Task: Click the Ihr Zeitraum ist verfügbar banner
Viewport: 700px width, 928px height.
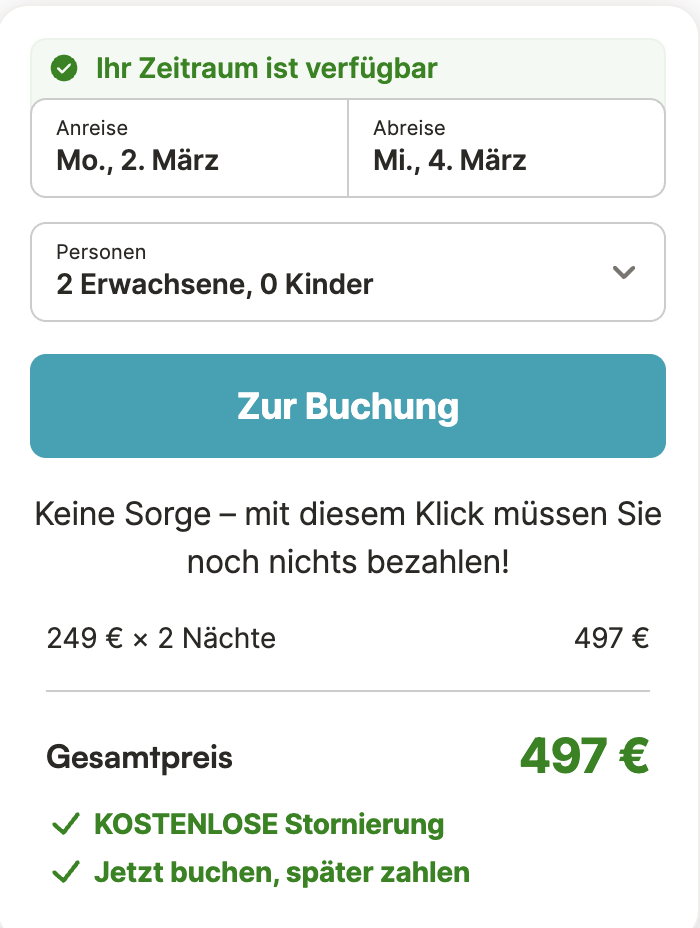Action: (x=265, y=69)
